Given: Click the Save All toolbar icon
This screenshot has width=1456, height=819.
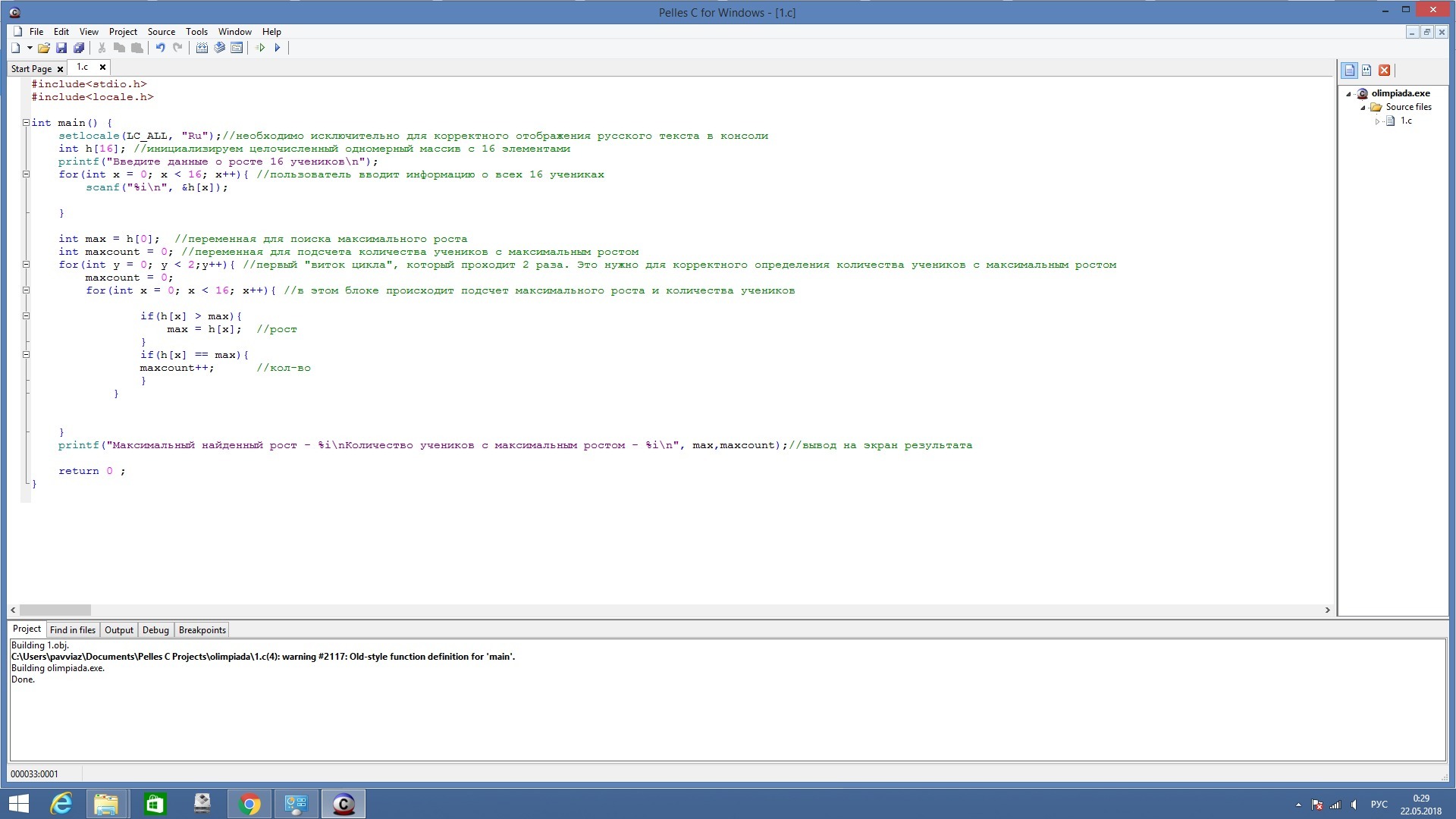Looking at the screenshot, I should coord(79,48).
